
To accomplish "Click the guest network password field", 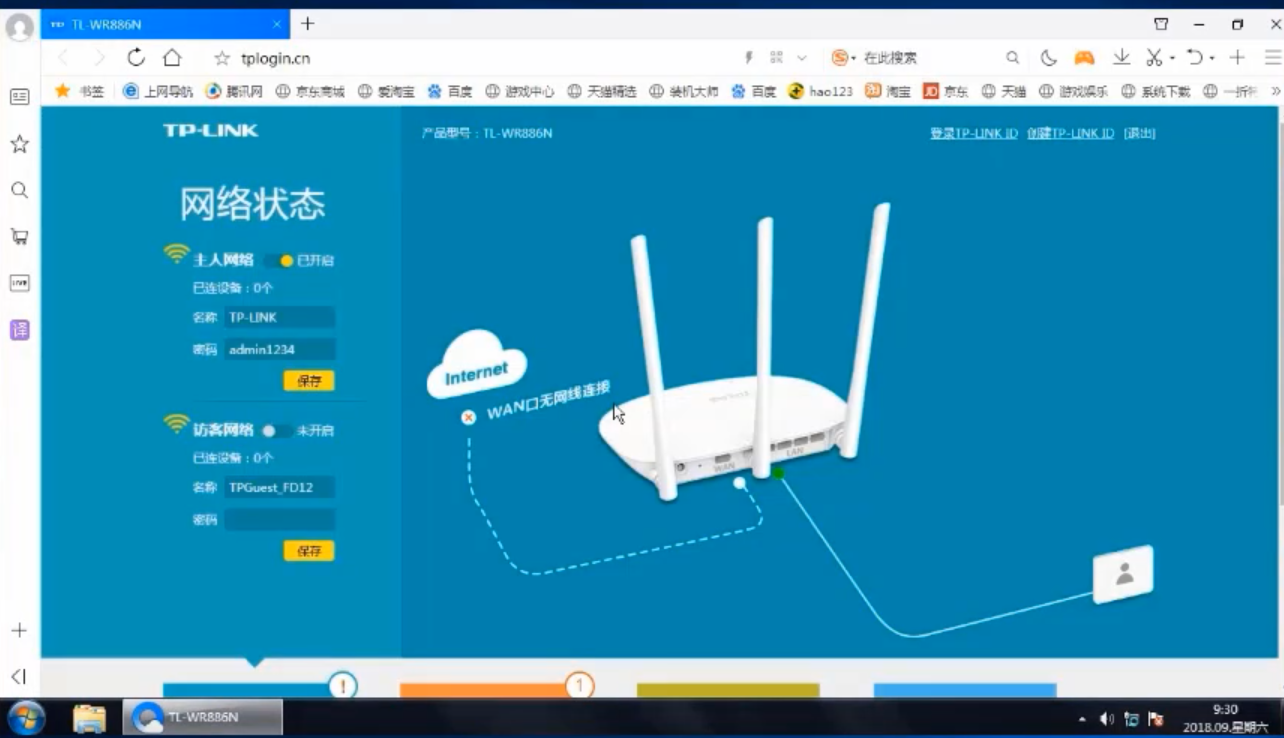I will [279, 520].
